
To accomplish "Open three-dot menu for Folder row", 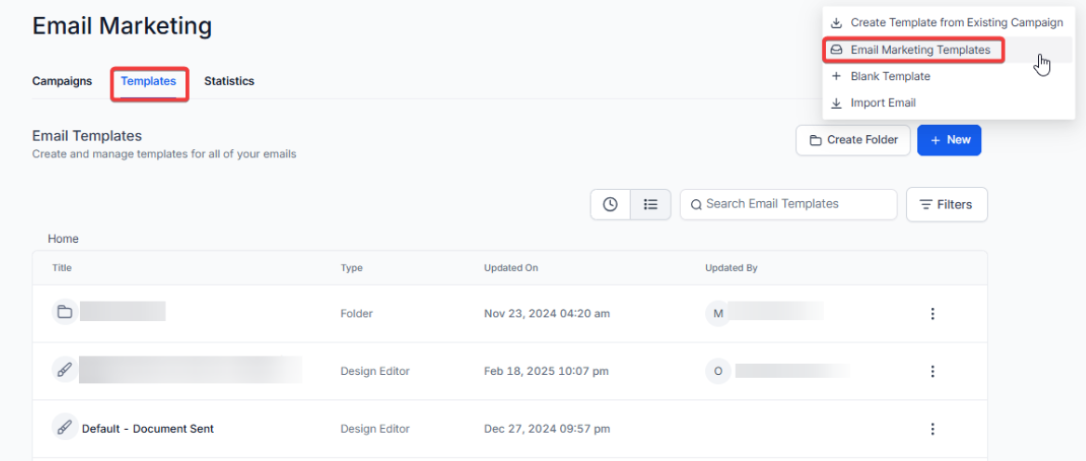I will tap(932, 314).
